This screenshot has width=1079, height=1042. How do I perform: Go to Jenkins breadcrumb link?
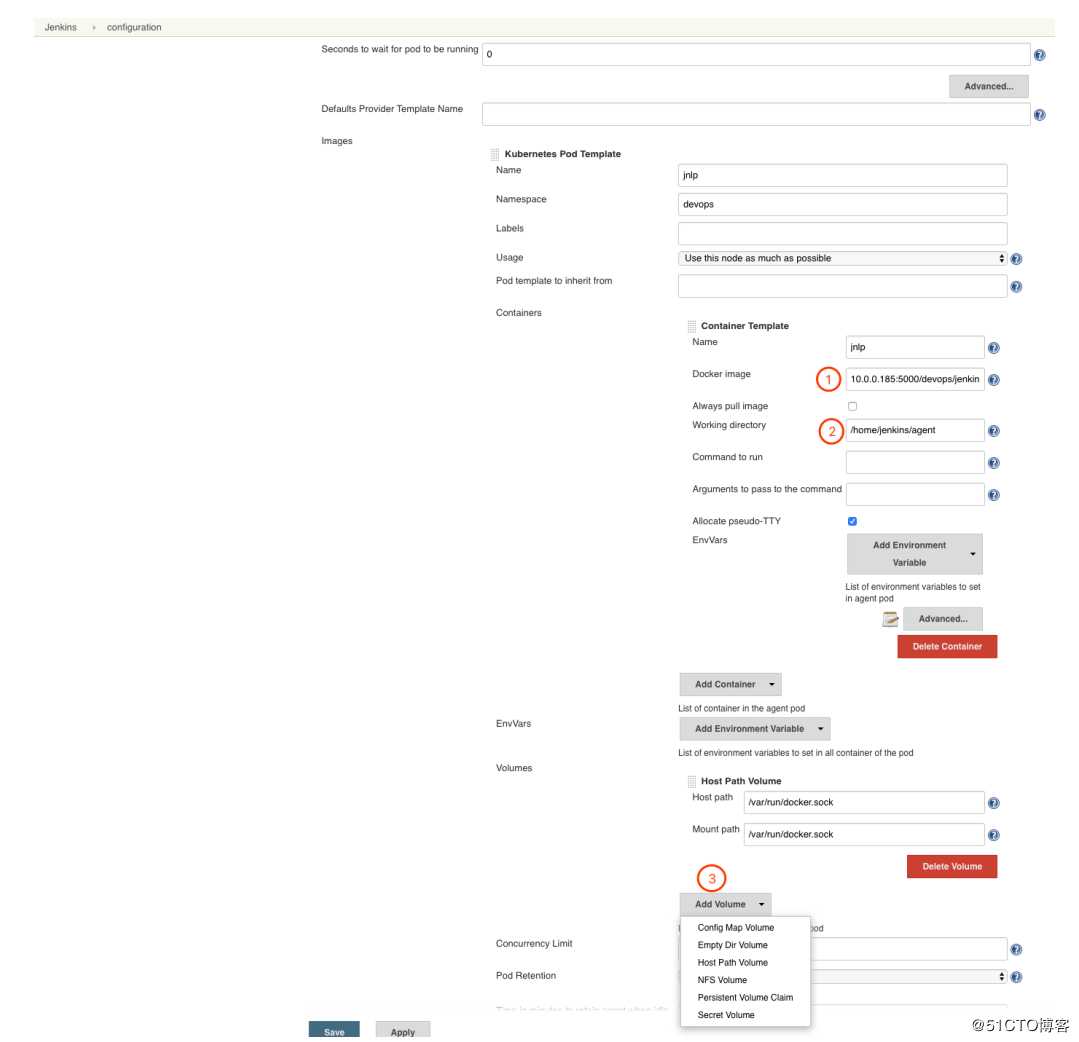point(61,28)
